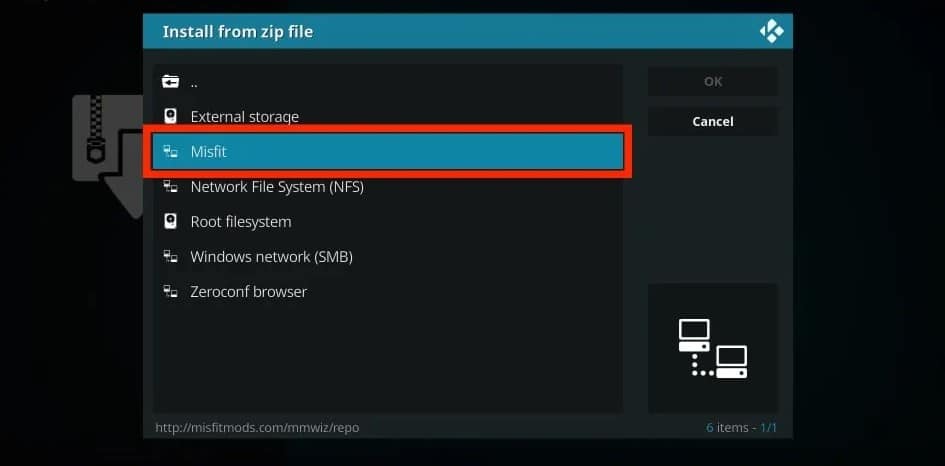This screenshot has width=945, height=466.
Task: Click the Root filesystem drive icon
Action: point(171,221)
